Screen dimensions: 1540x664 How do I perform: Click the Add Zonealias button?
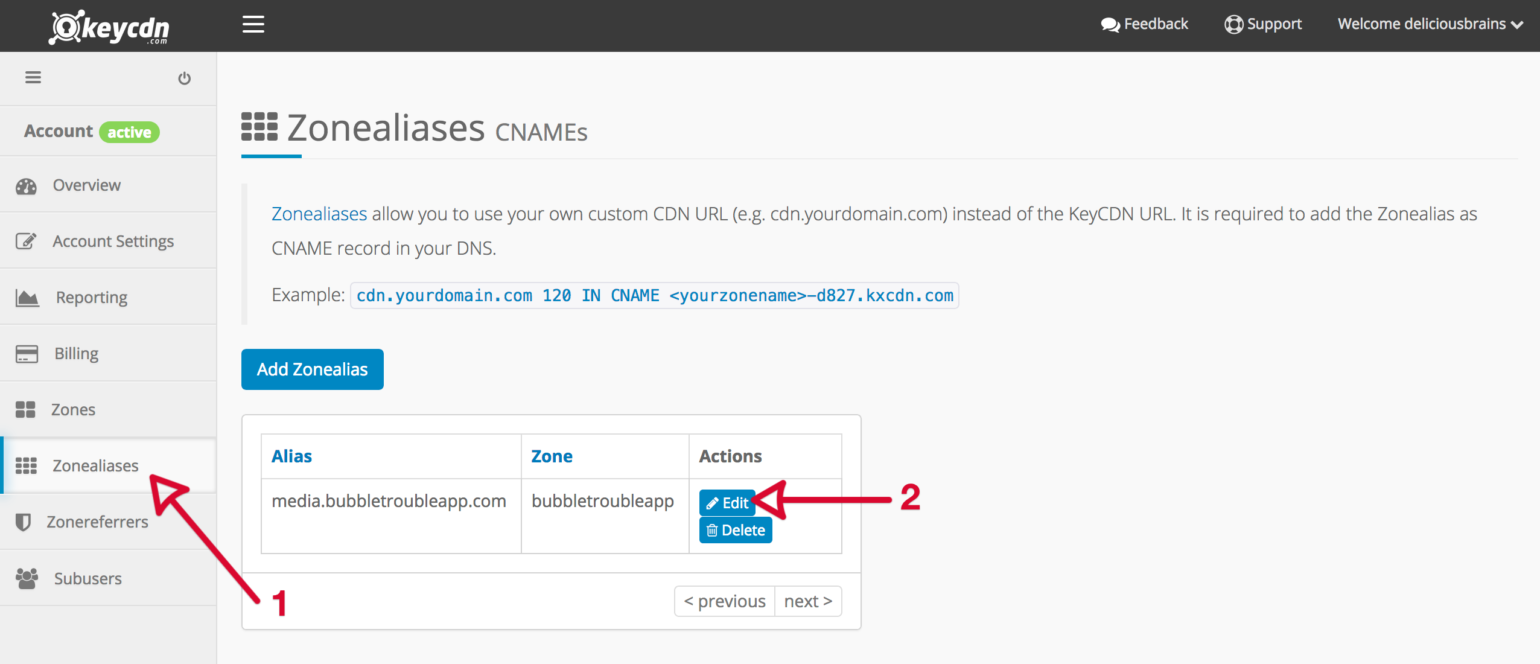312,369
